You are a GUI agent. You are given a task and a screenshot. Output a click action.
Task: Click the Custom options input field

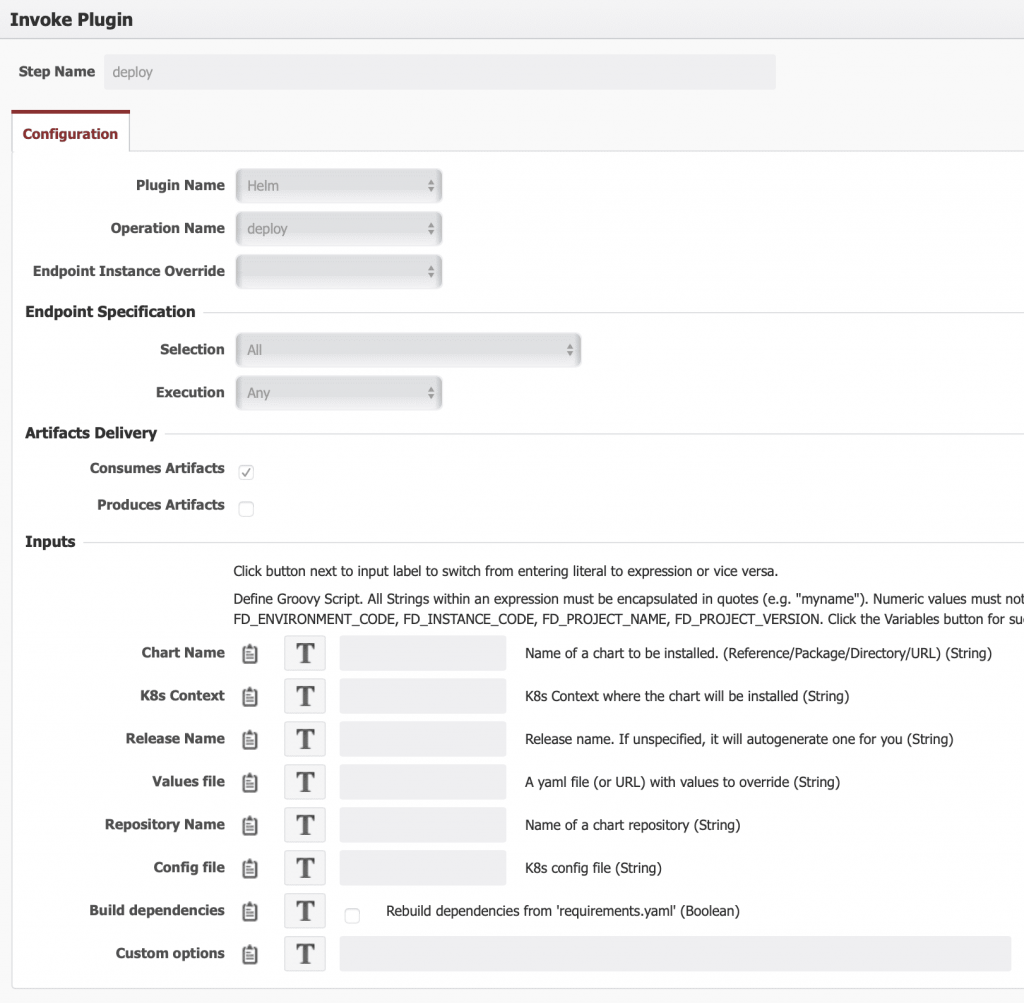point(675,955)
